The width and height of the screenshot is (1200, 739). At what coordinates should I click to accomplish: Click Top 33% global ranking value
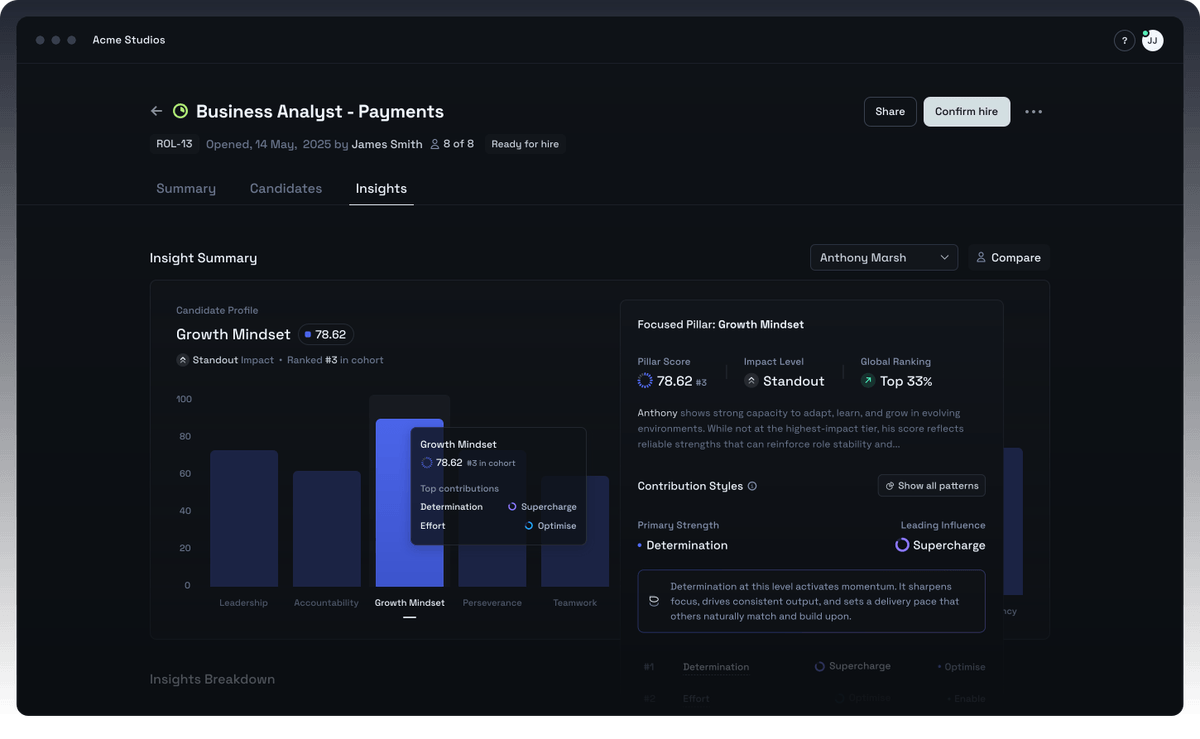(906, 381)
